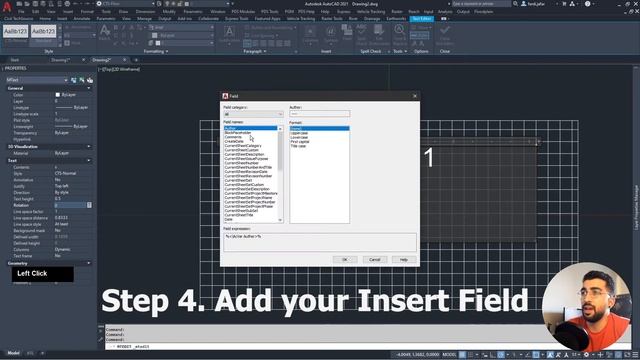Click the Author value field
This screenshot has width=640, height=360.
click(320, 113)
